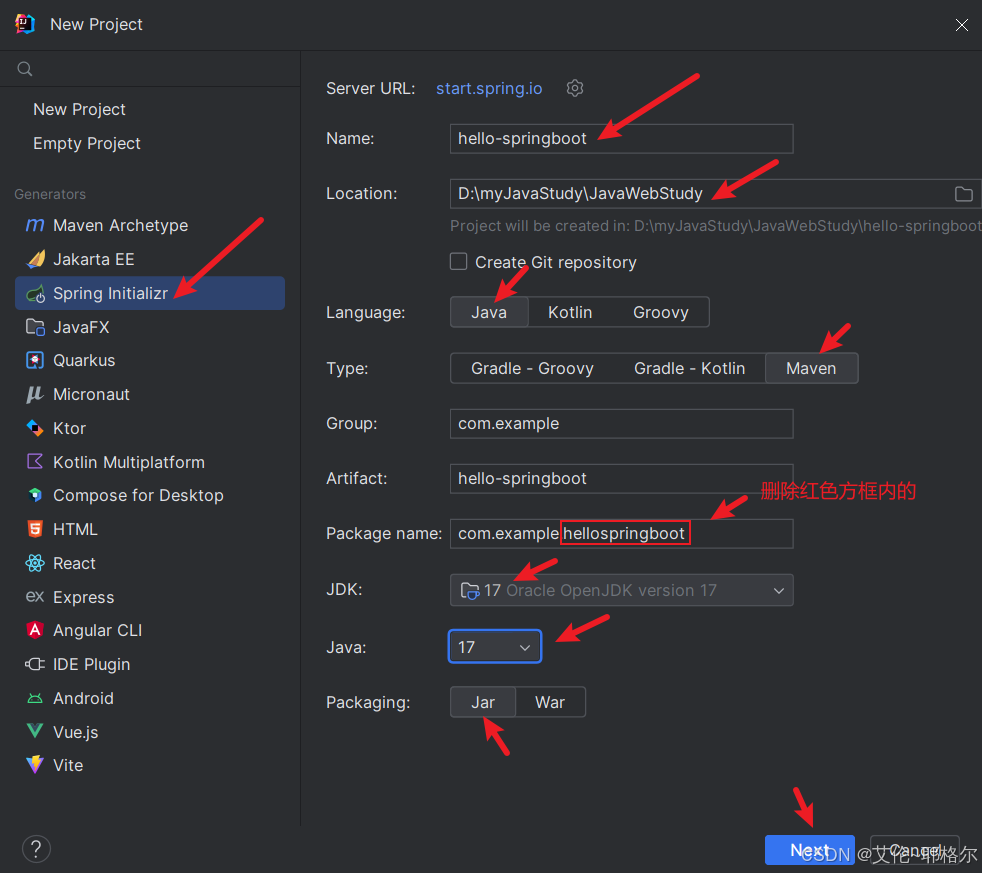Choose Gradle - Groovy build type
This screenshot has width=982, height=873.
532,368
